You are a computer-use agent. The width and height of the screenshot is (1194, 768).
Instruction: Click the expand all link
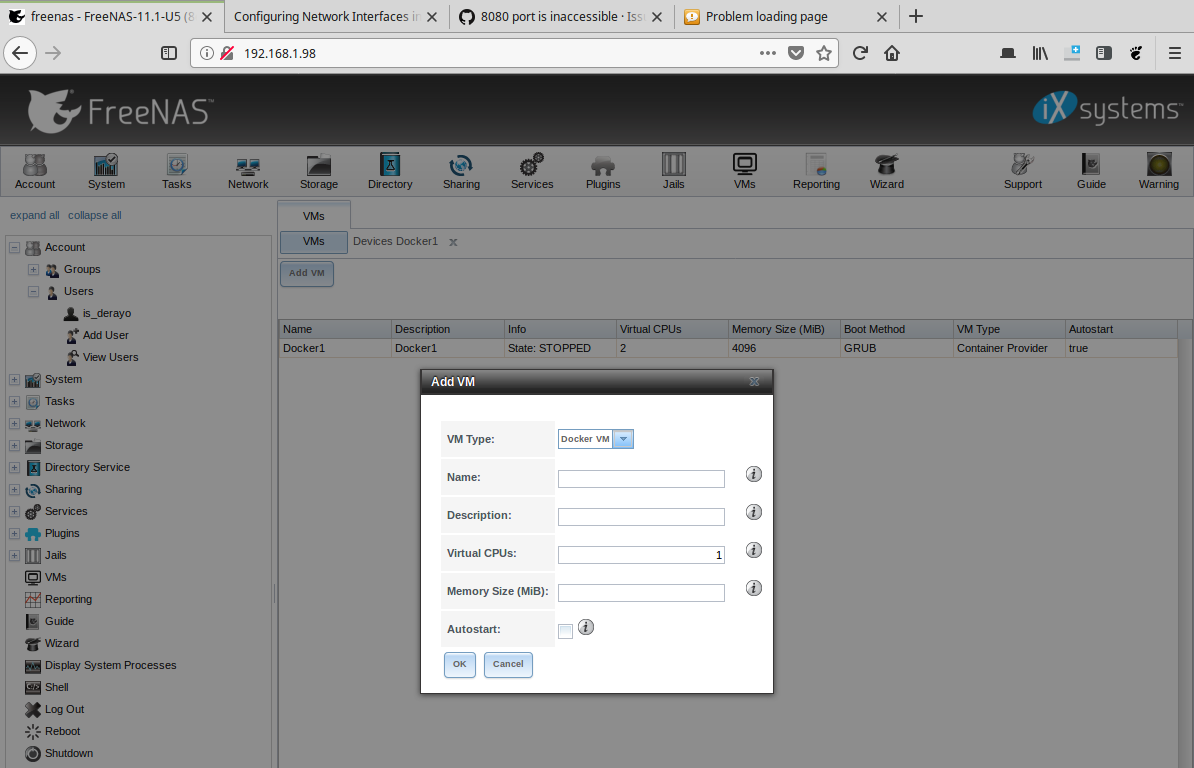tap(34, 215)
